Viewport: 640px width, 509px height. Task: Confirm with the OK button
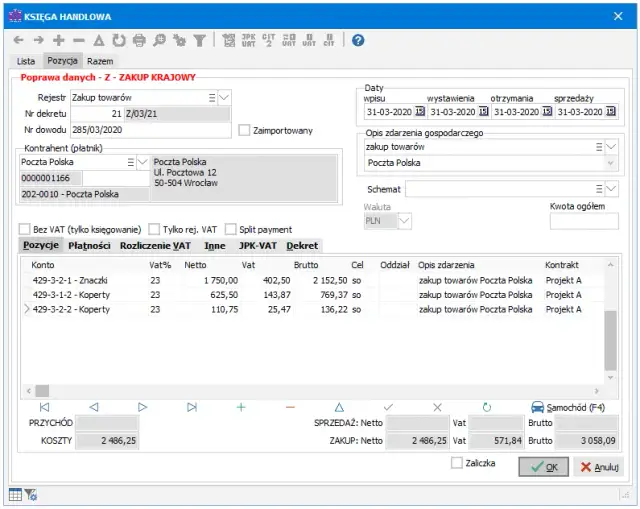[x=543, y=467]
